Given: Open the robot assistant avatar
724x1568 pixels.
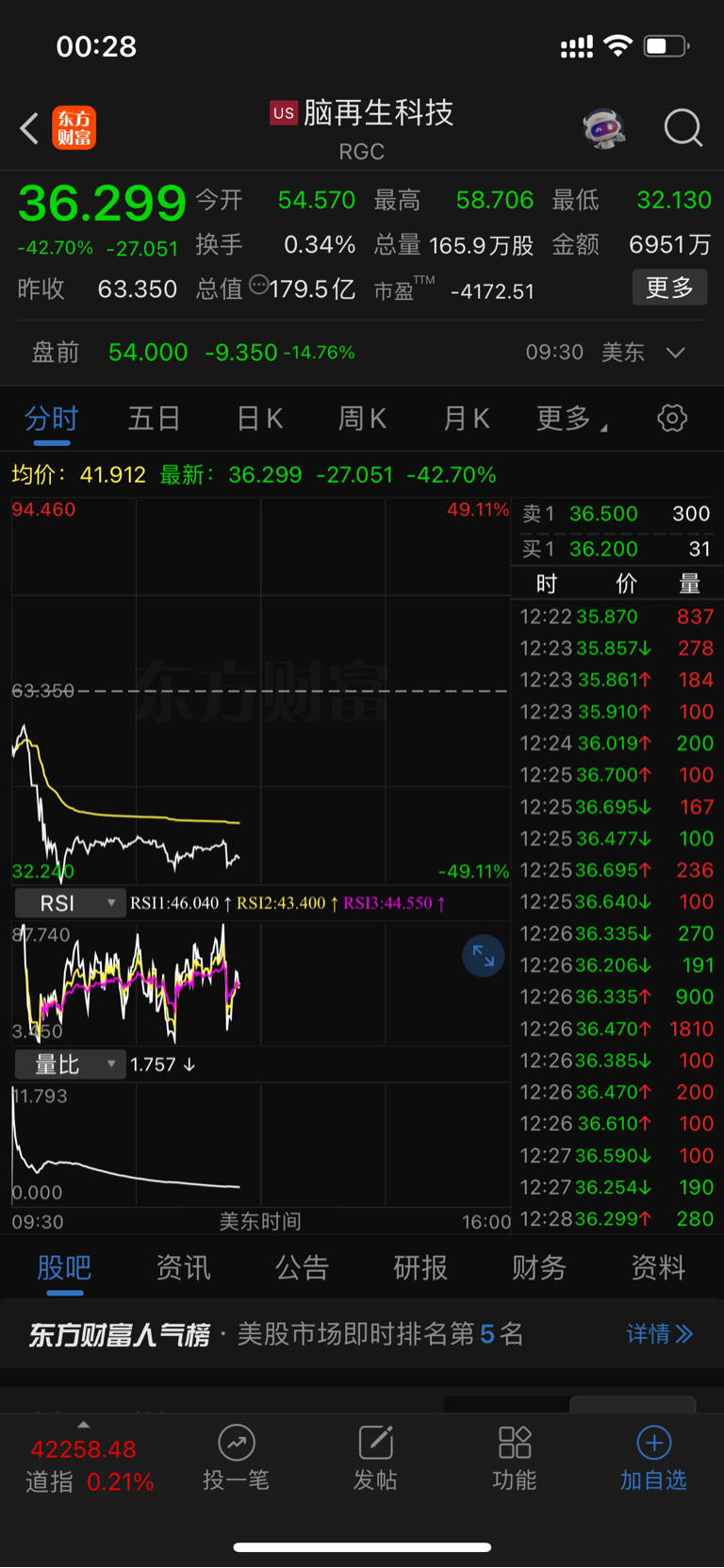Looking at the screenshot, I should coord(604,128).
